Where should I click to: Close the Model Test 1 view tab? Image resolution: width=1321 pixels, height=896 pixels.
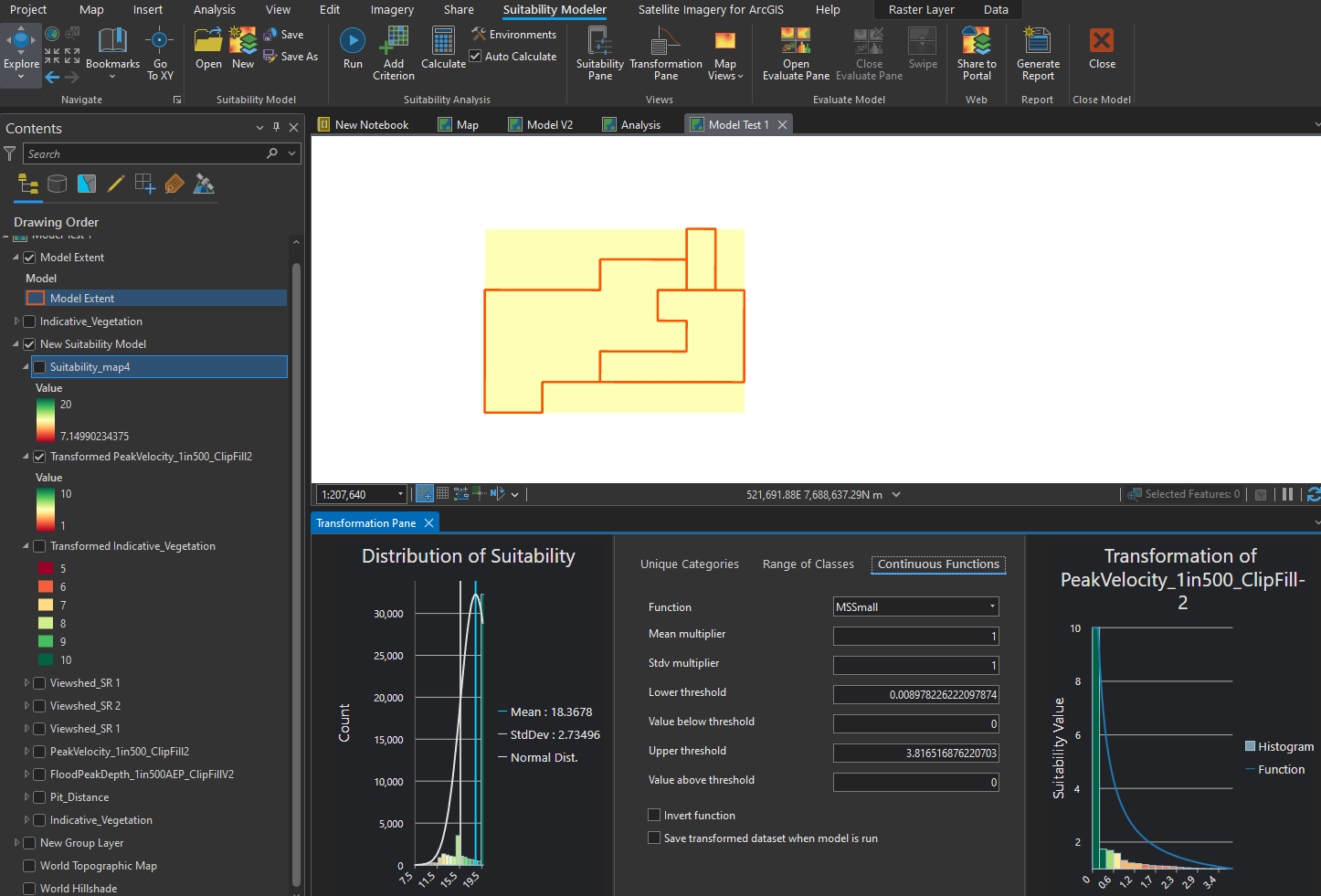782,125
